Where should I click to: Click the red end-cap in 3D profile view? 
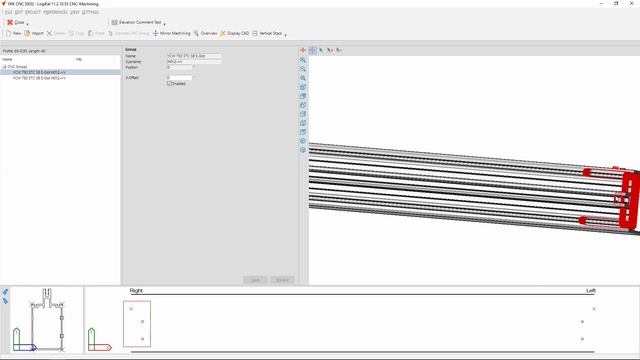click(629, 200)
